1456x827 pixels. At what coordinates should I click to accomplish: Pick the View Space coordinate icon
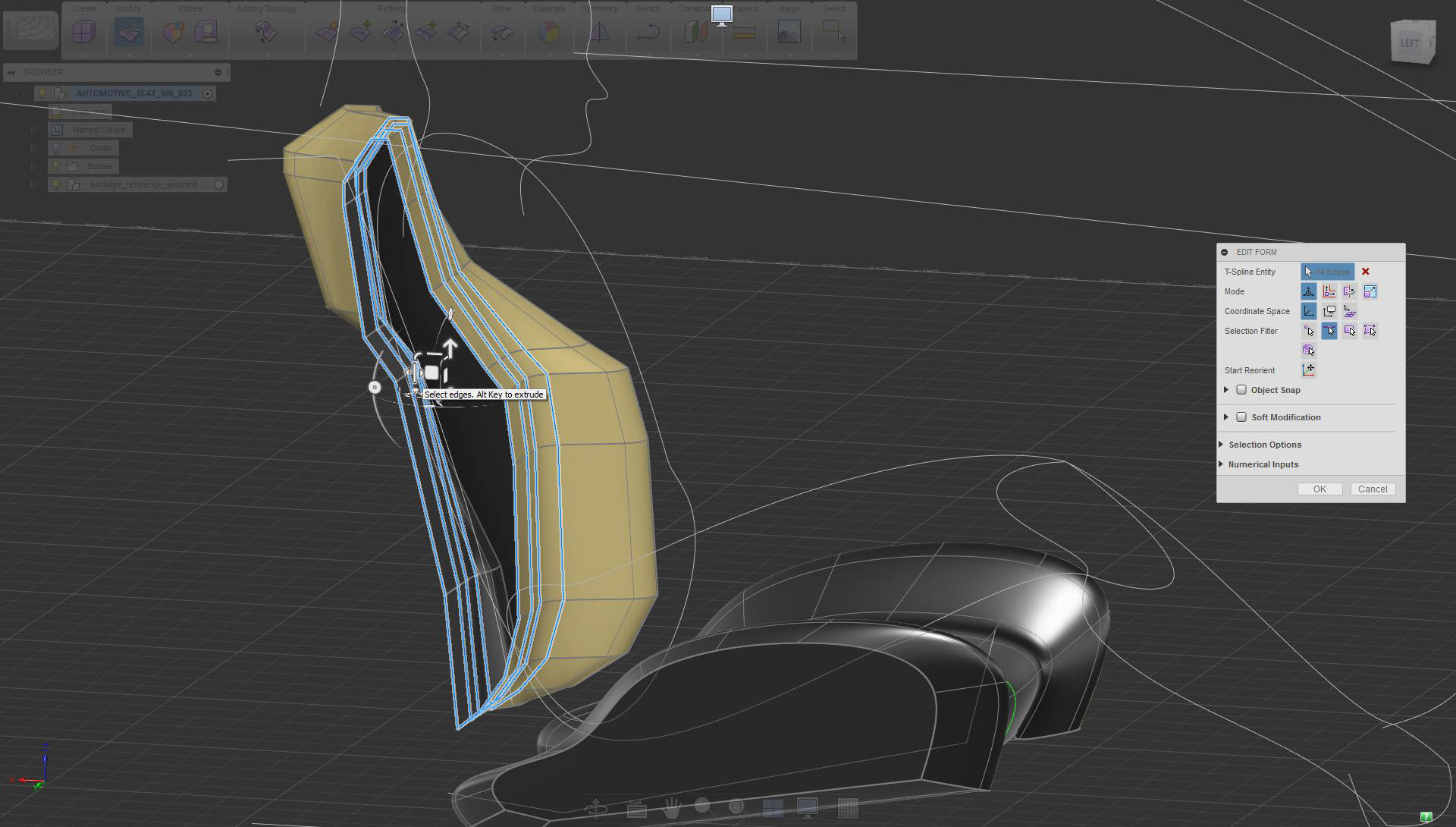pos(1329,311)
